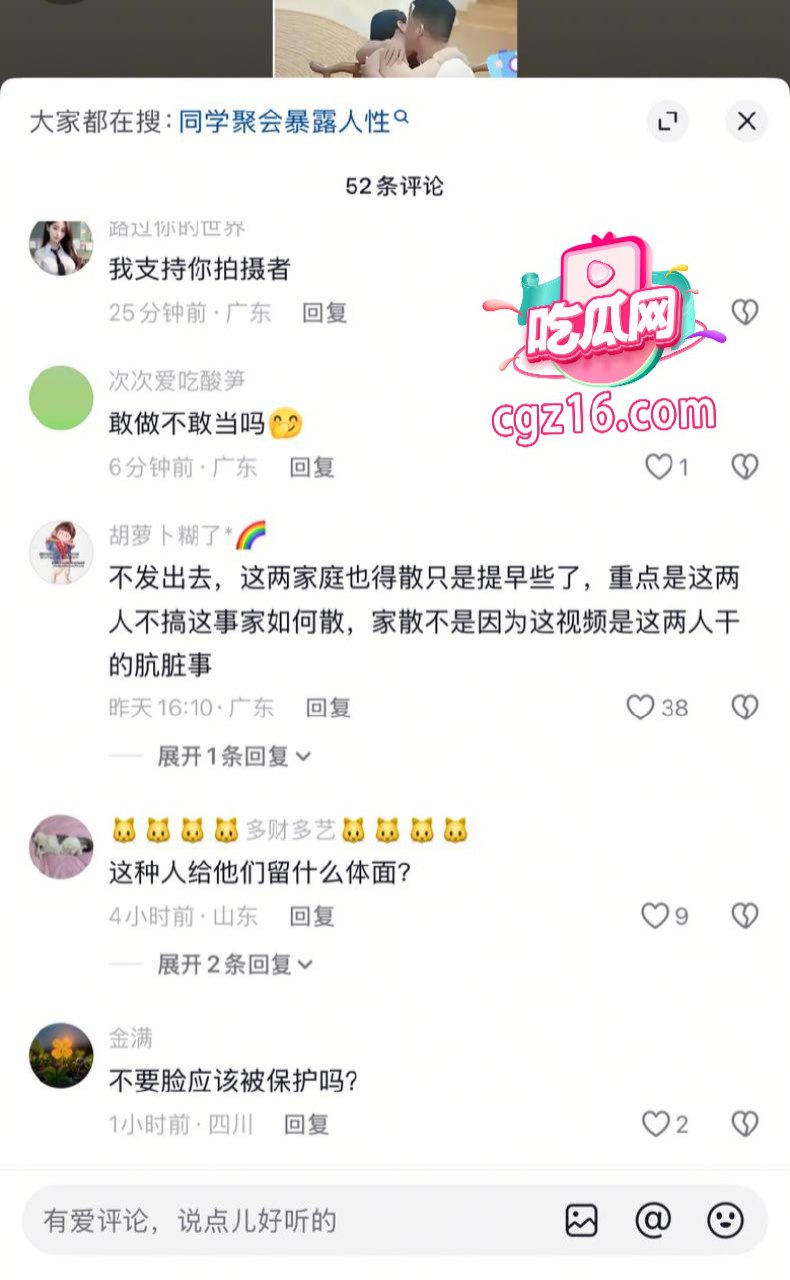The width and height of the screenshot is (790, 1280).
Task: Tap the @ mention icon
Action: click(653, 1220)
